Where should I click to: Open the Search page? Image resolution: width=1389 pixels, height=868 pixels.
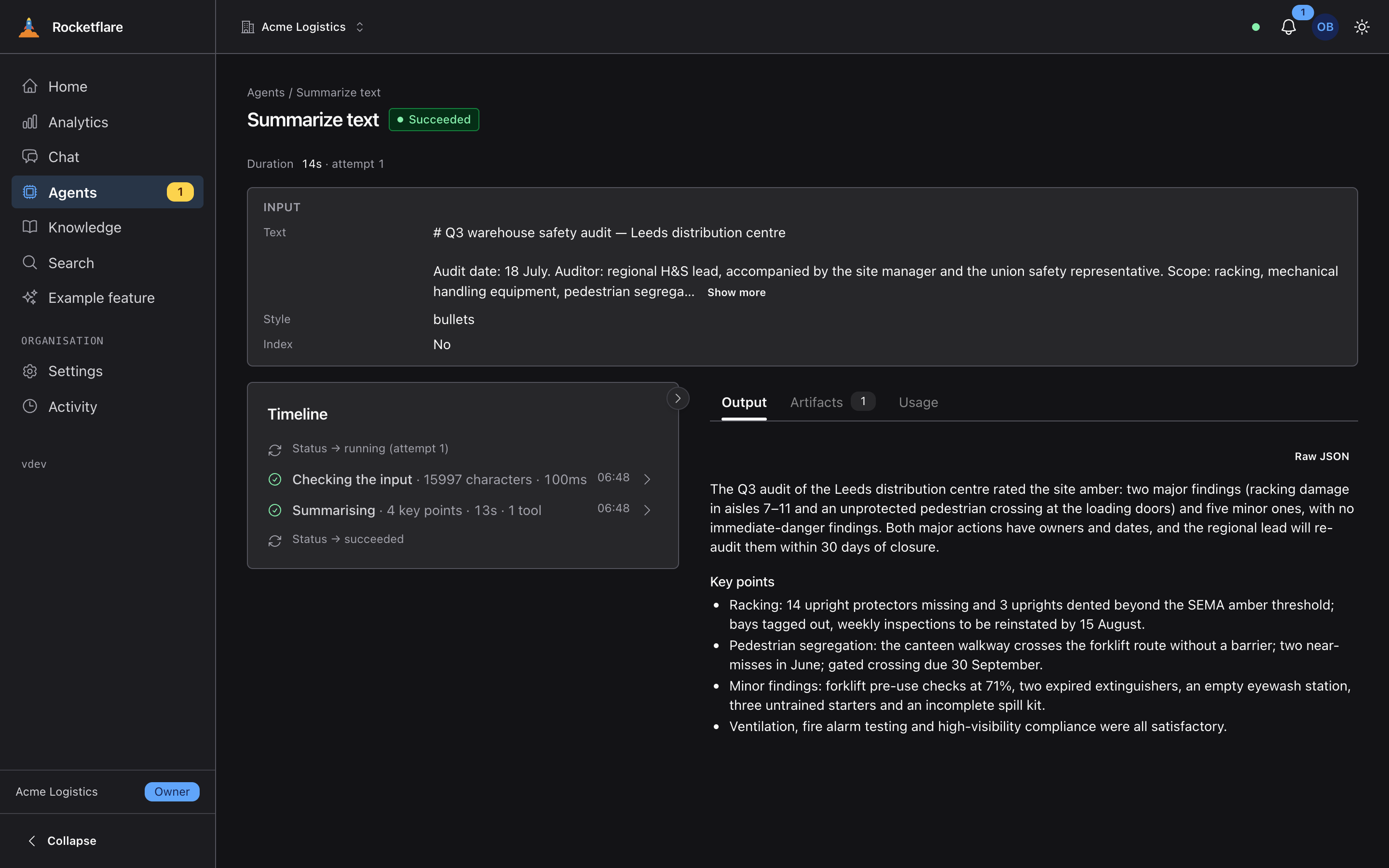tap(108, 262)
